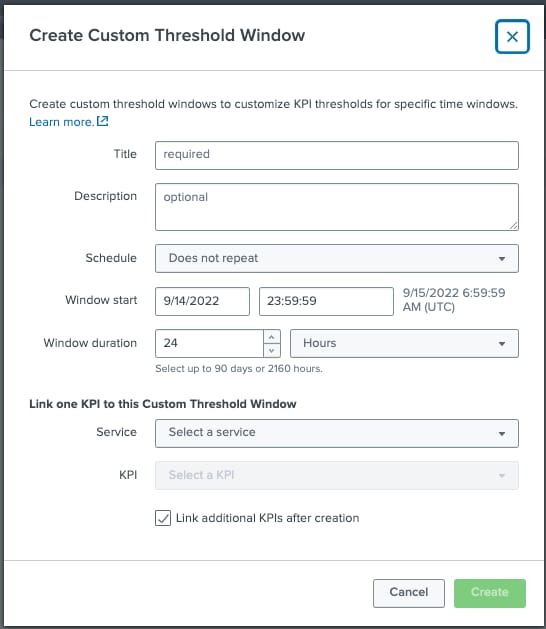Click the Hours unit dropdown caret
Image resolution: width=546 pixels, height=629 pixels.
(x=501, y=344)
